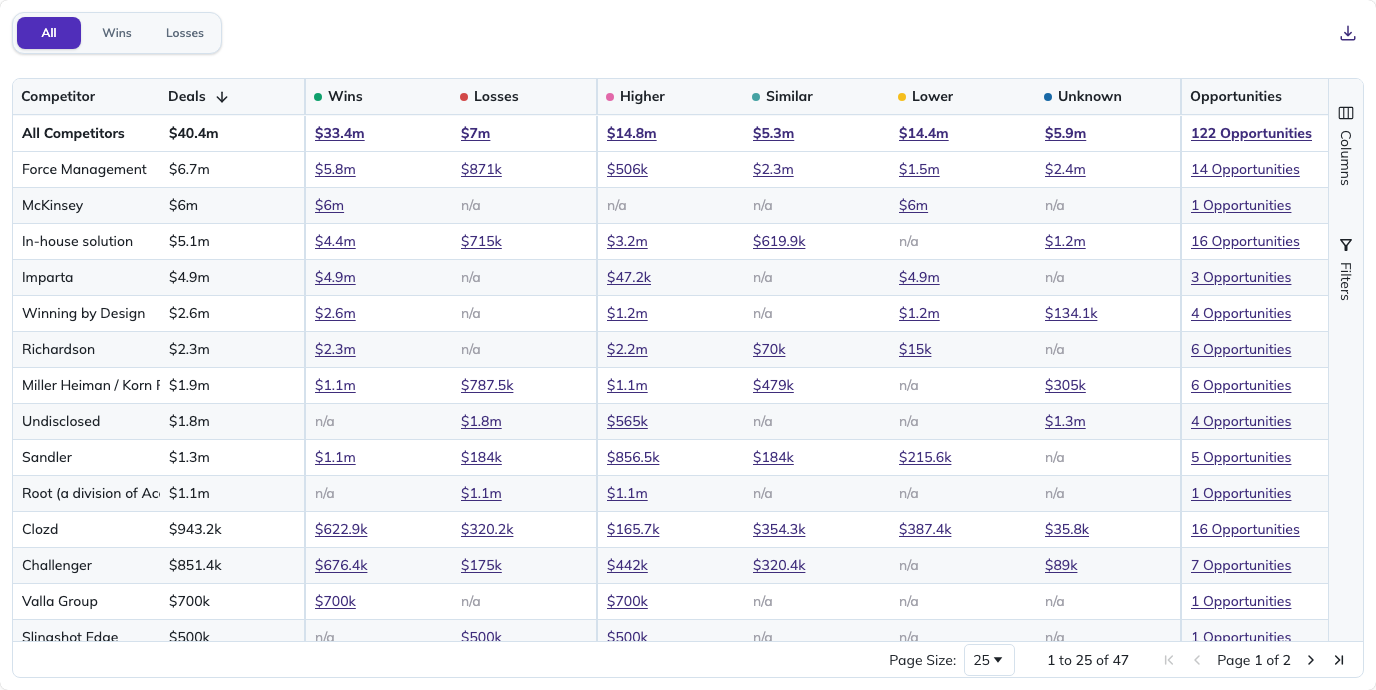The height and width of the screenshot is (690, 1376).
Task: Switch the view to All
Action: pyautogui.click(x=49, y=33)
